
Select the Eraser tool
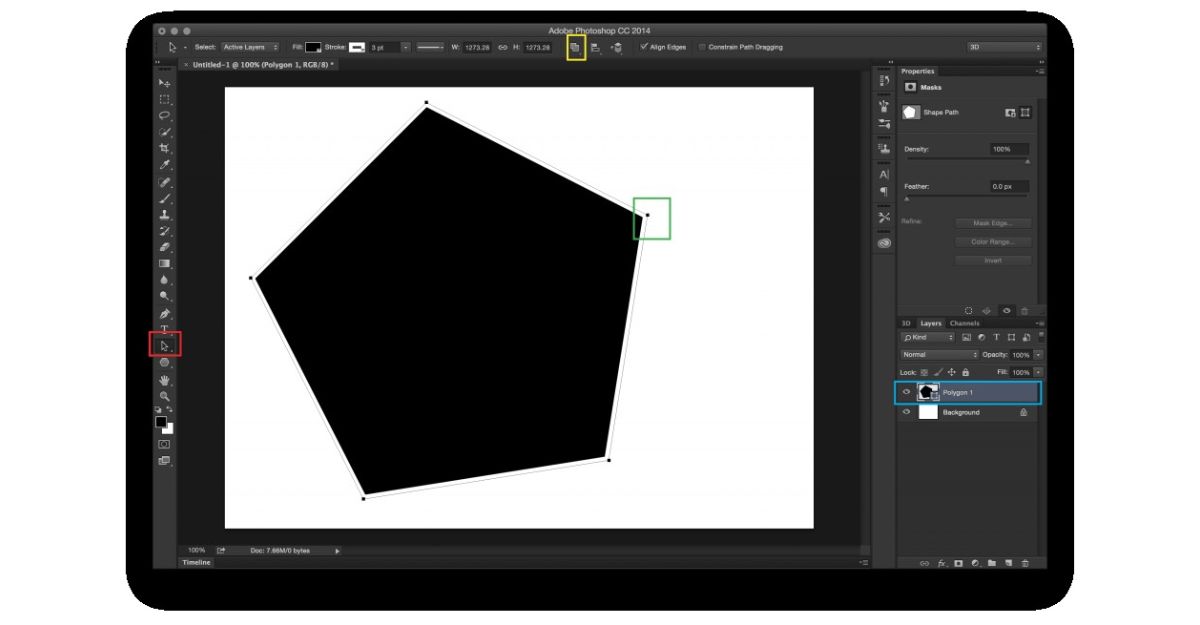click(x=164, y=247)
